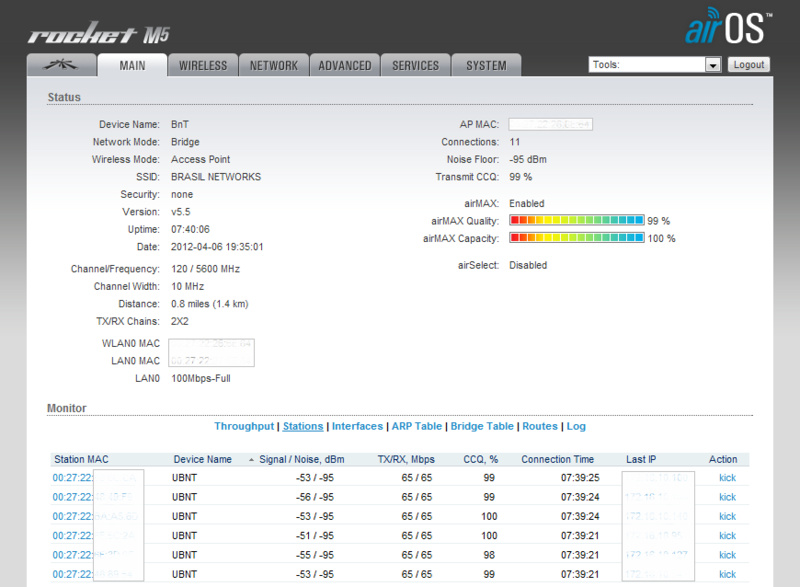Click the LAN0 value '100Mbps-Full'
Image resolution: width=800 pixels, height=587 pixels.
tap(201, 378)
